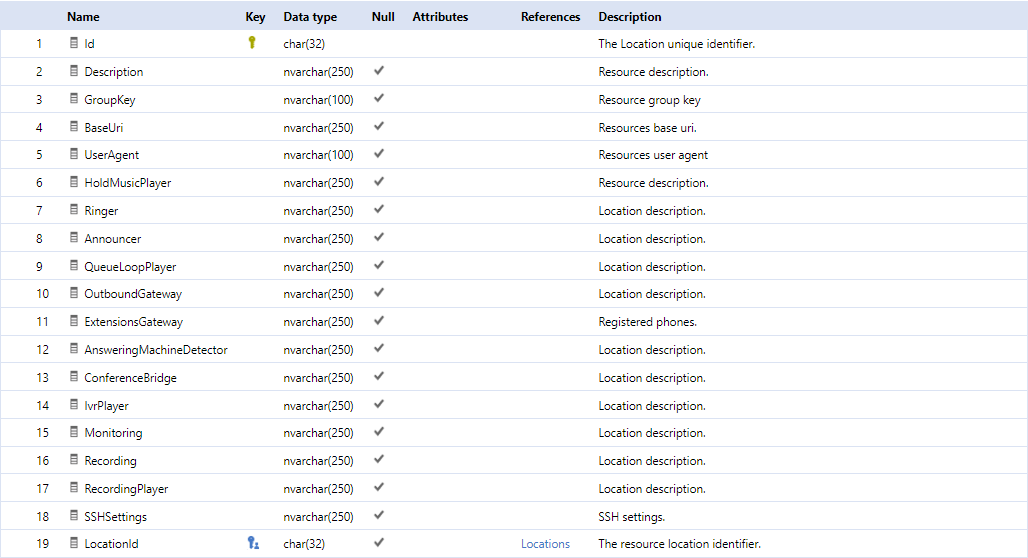Toggle Null checkmark for Ringer row

click(x=379, y=210)
